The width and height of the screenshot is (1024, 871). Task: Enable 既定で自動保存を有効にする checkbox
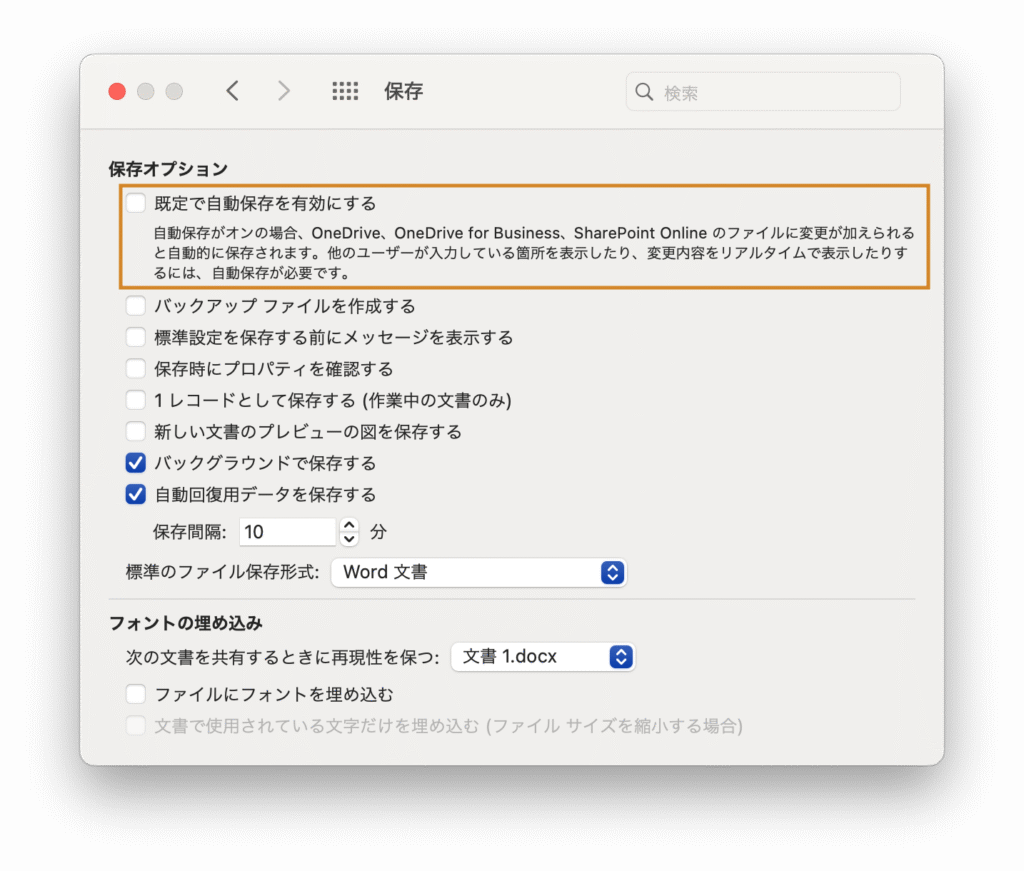136,203
